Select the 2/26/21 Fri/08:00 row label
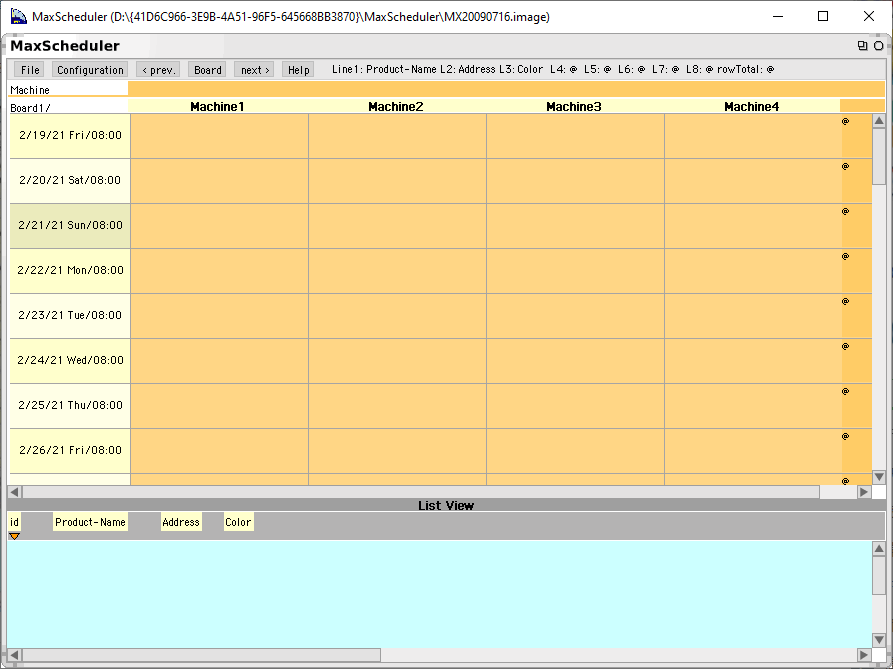The image size is (893, 669). click(70, 450)
